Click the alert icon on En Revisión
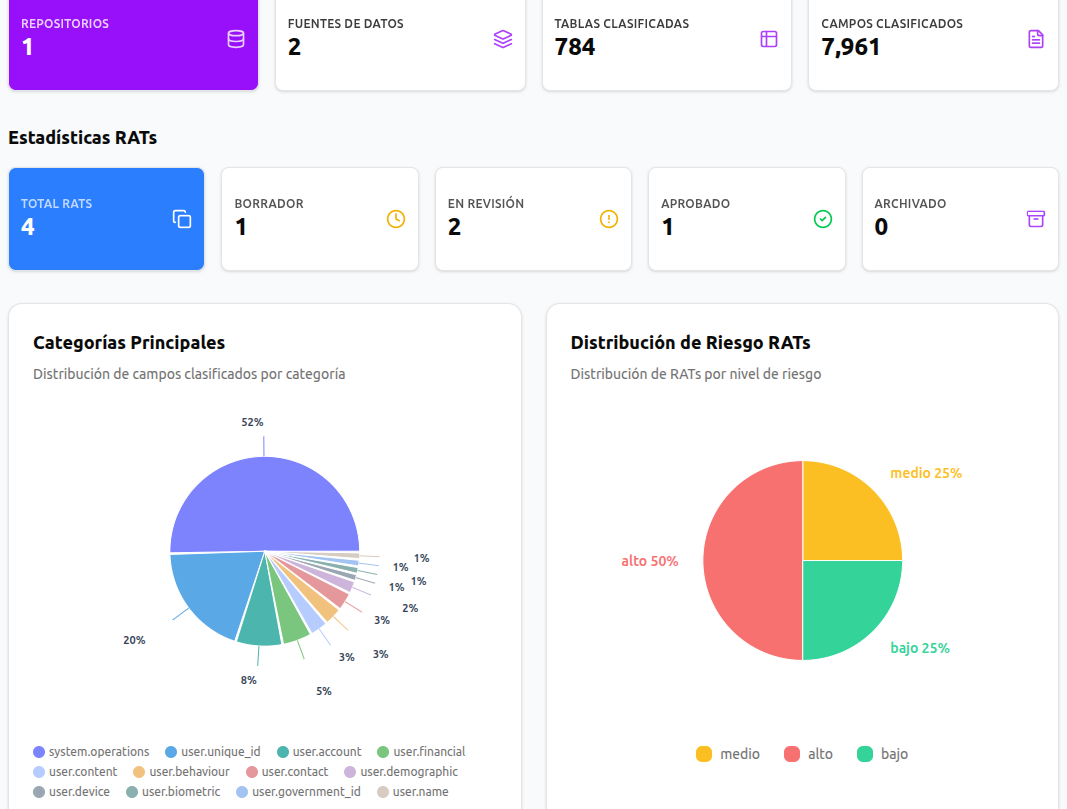Screen dimensions: 1067x809 pyautogui.click(x=608, y=219)
